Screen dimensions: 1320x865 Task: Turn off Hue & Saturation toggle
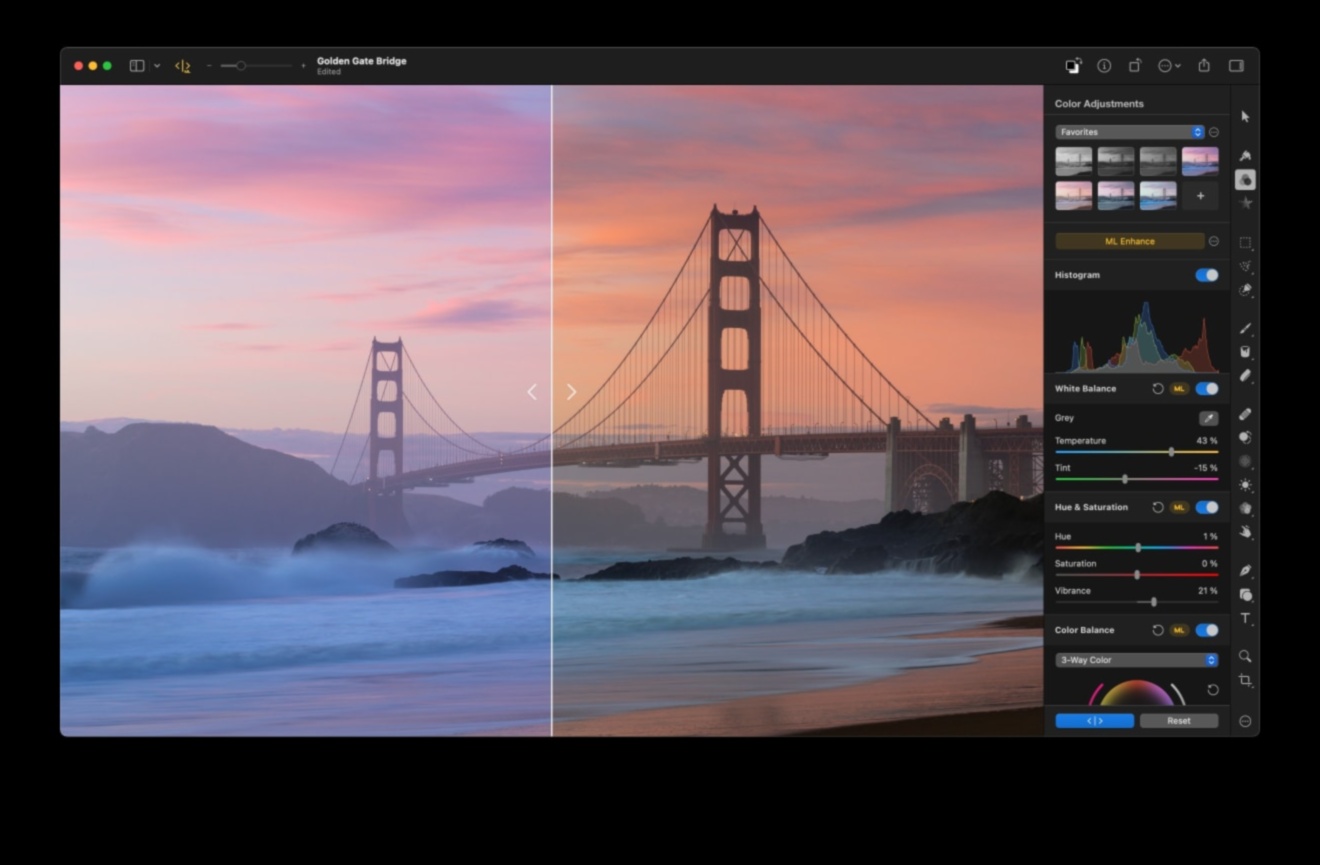(x=1207, y=508)
